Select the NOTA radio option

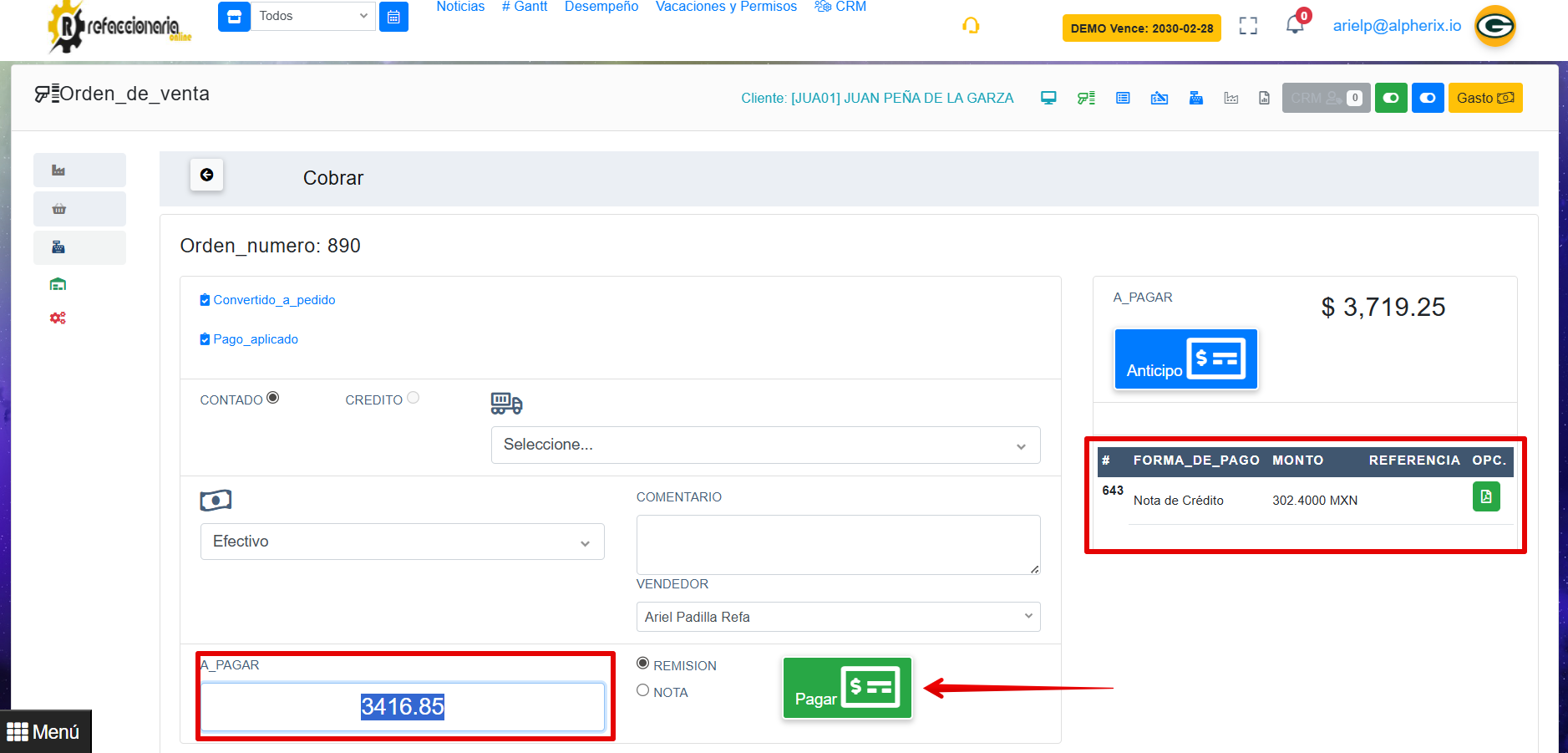[x=642, y=690]
